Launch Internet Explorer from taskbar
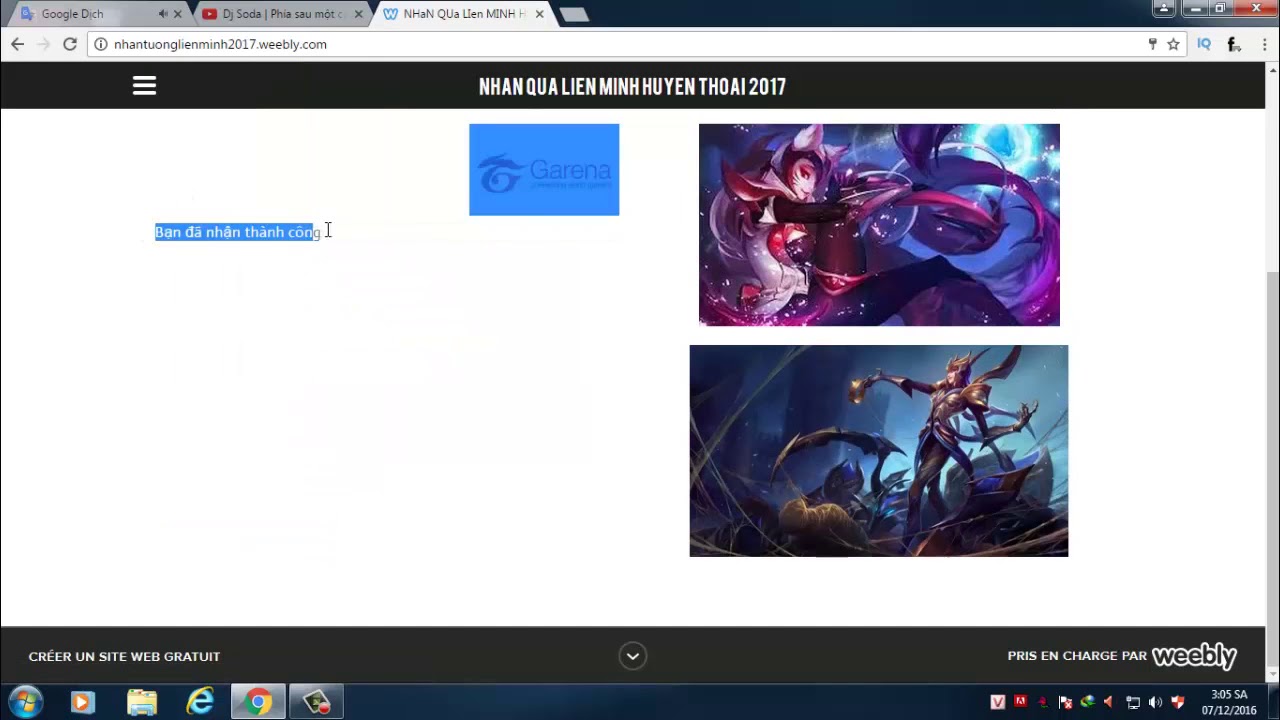 pos(201,703)
